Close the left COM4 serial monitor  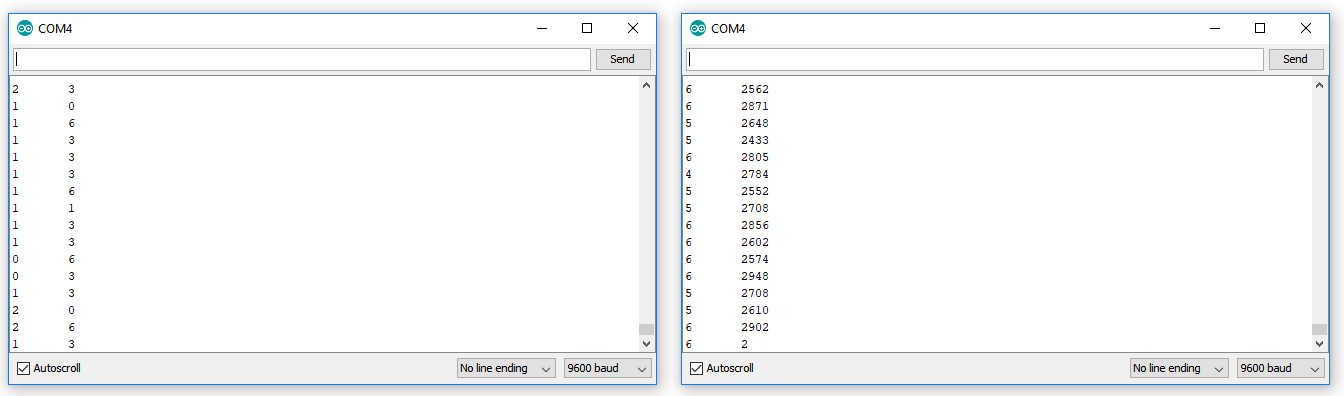pos(633,28)
